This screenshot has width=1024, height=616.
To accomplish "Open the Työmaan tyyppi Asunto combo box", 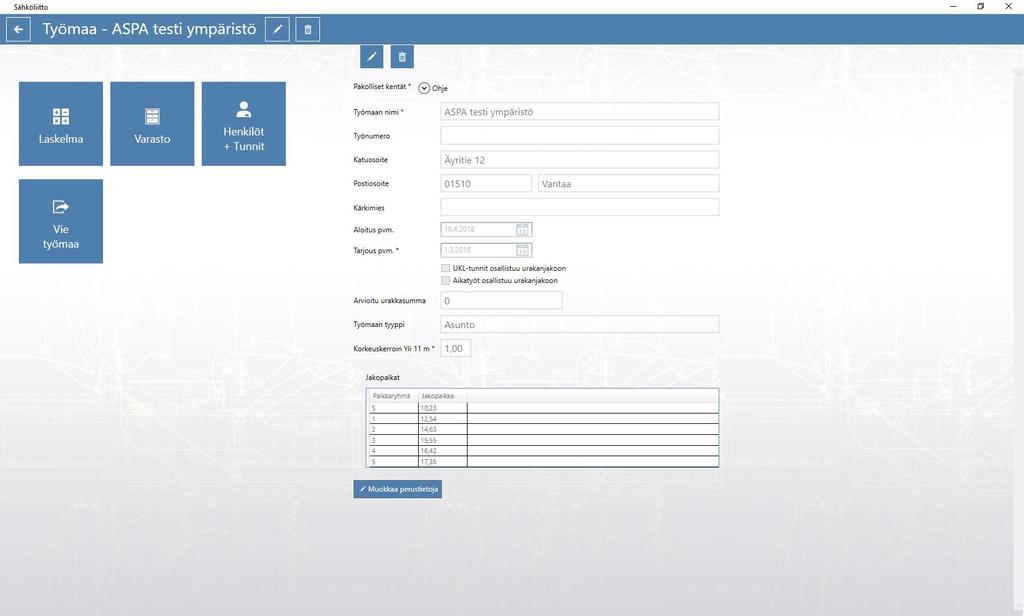I will click(580, 325).
